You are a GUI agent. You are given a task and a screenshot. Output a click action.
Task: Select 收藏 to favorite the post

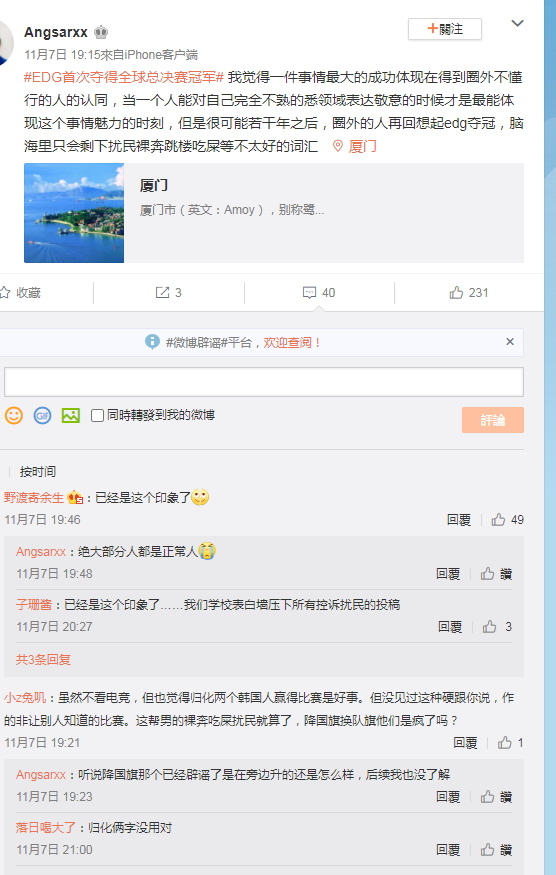(x=20, y=292)
